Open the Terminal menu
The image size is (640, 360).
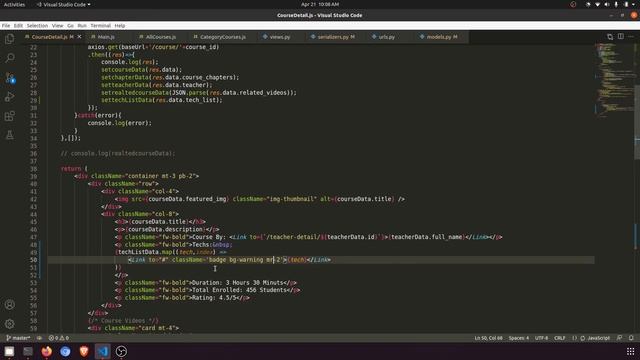(x=100, y=25)
